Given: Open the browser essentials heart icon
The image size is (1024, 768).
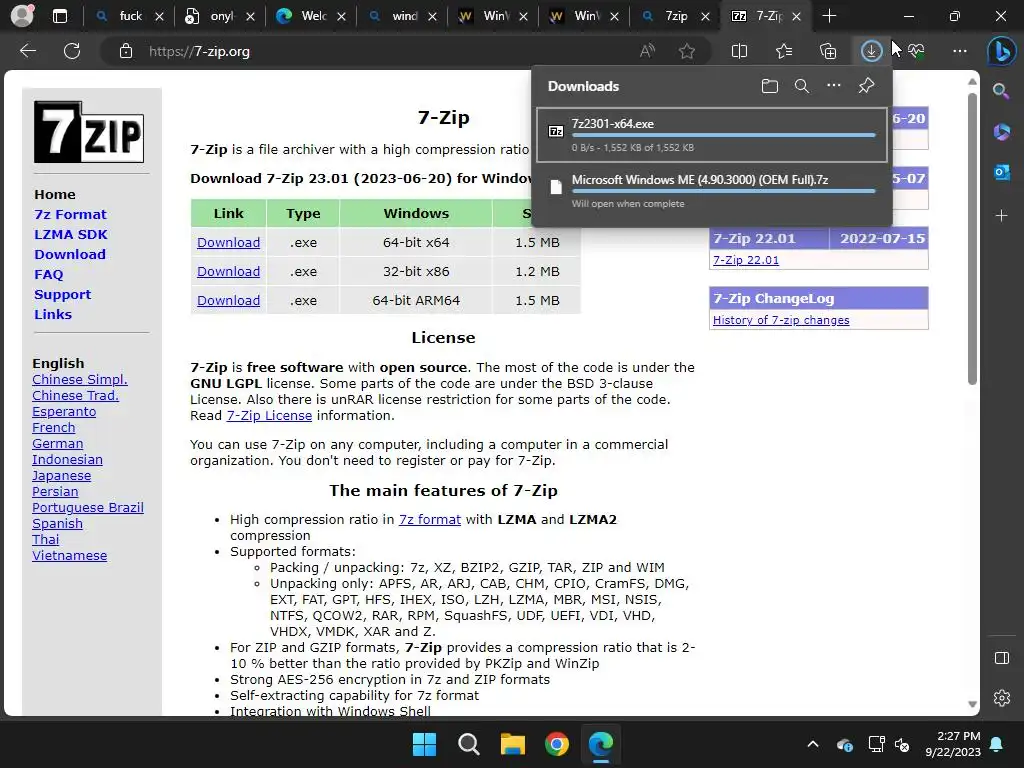Looking at the screenshot, I should 916,51.
